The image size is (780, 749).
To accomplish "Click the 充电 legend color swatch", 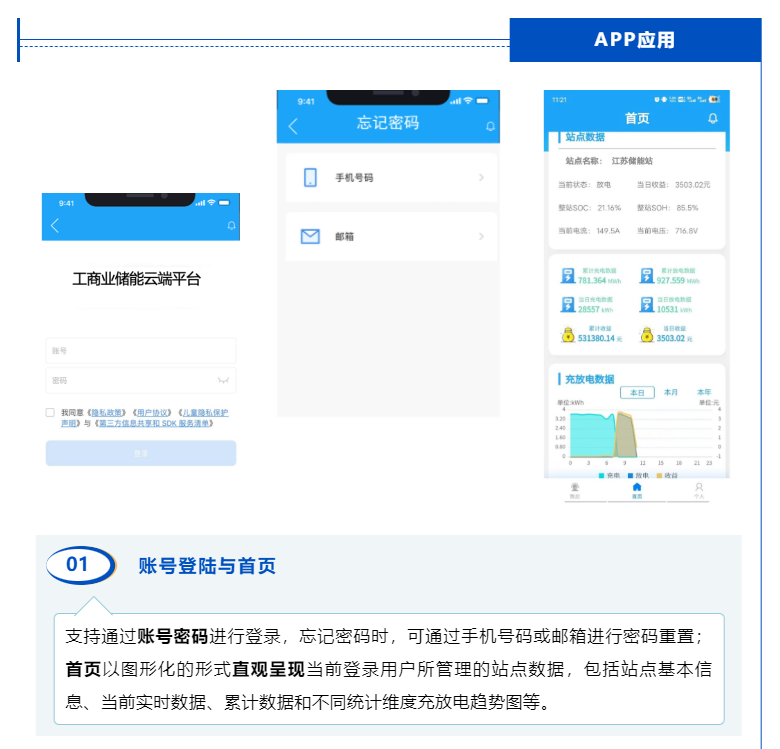I will 602,475.
